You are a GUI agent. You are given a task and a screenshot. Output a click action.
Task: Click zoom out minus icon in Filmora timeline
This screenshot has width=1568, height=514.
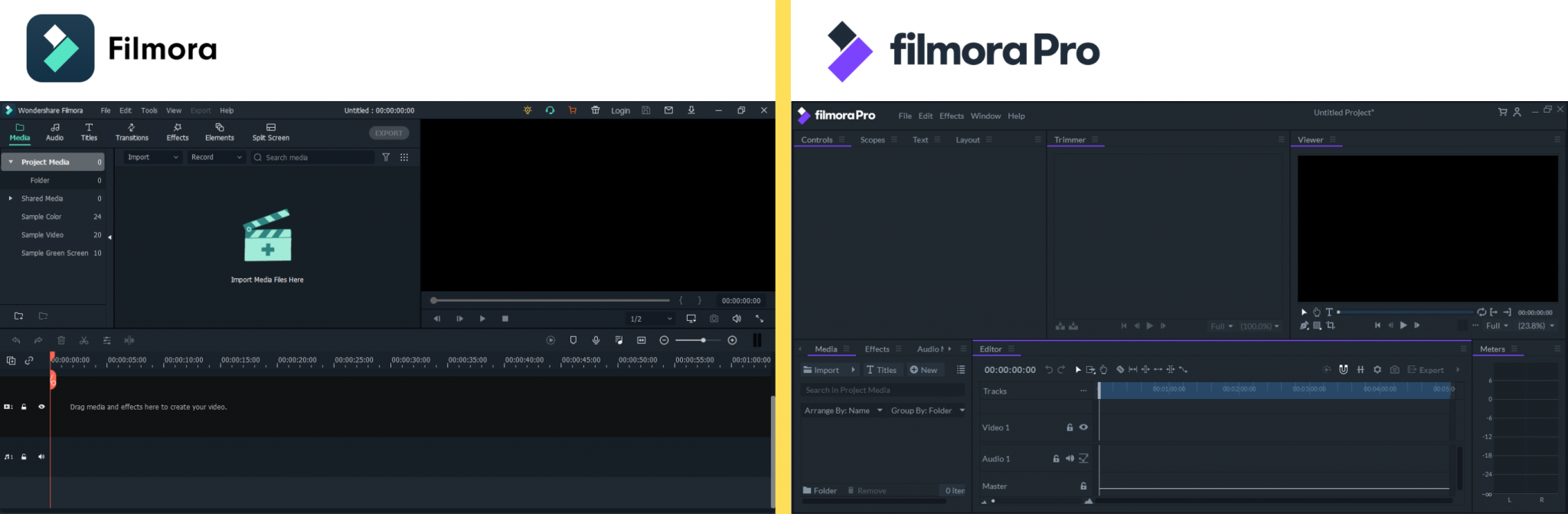(664, 340)
